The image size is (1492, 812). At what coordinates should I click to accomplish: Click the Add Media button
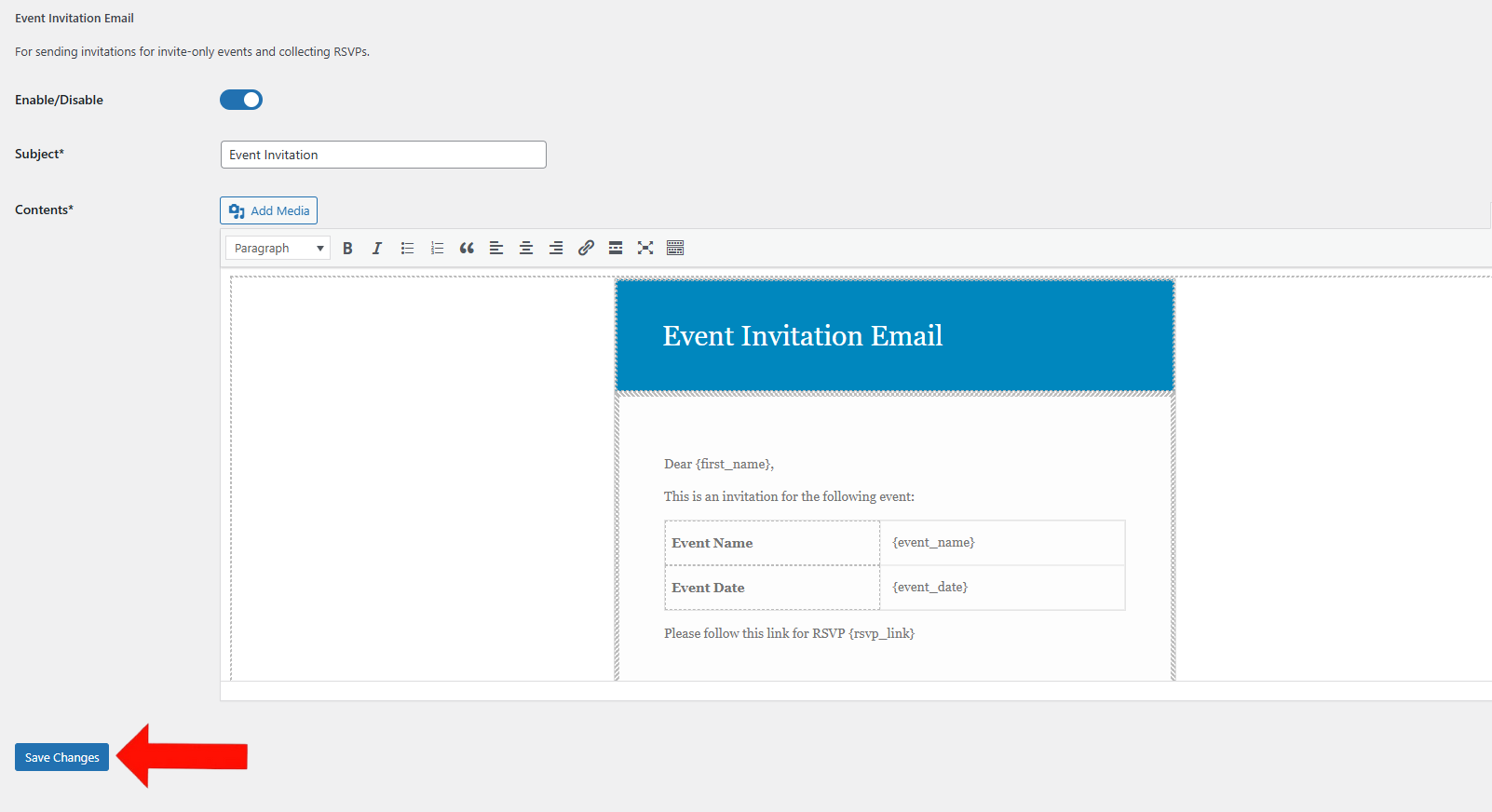coord(268,210)
